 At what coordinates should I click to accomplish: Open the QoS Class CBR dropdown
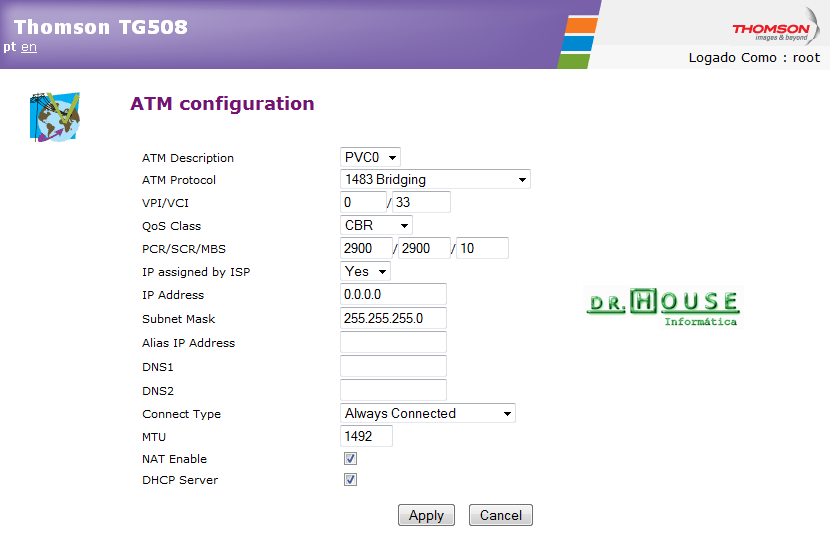pos(376,225)
